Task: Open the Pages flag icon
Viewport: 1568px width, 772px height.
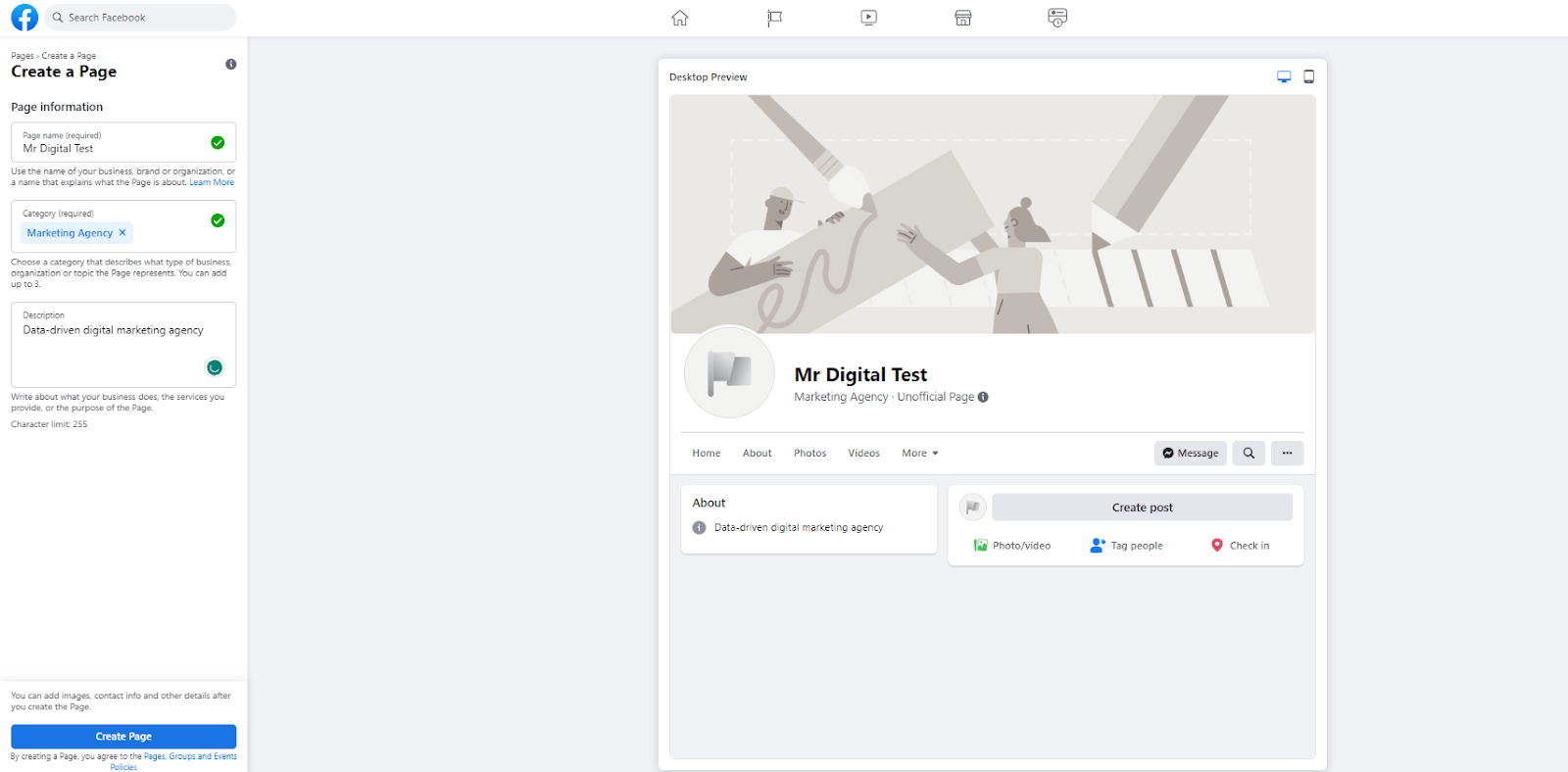Action: [774, 18]
